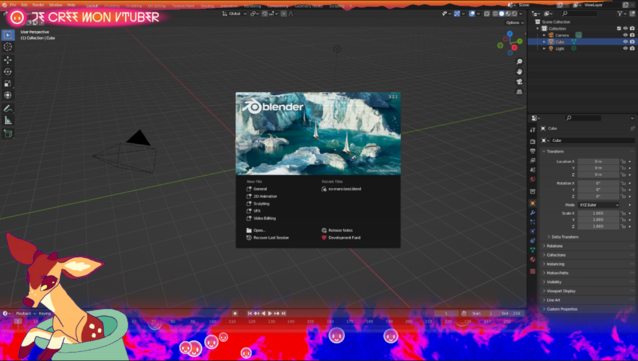
Task: Open Development Fund link
Action: coord(344,238)
